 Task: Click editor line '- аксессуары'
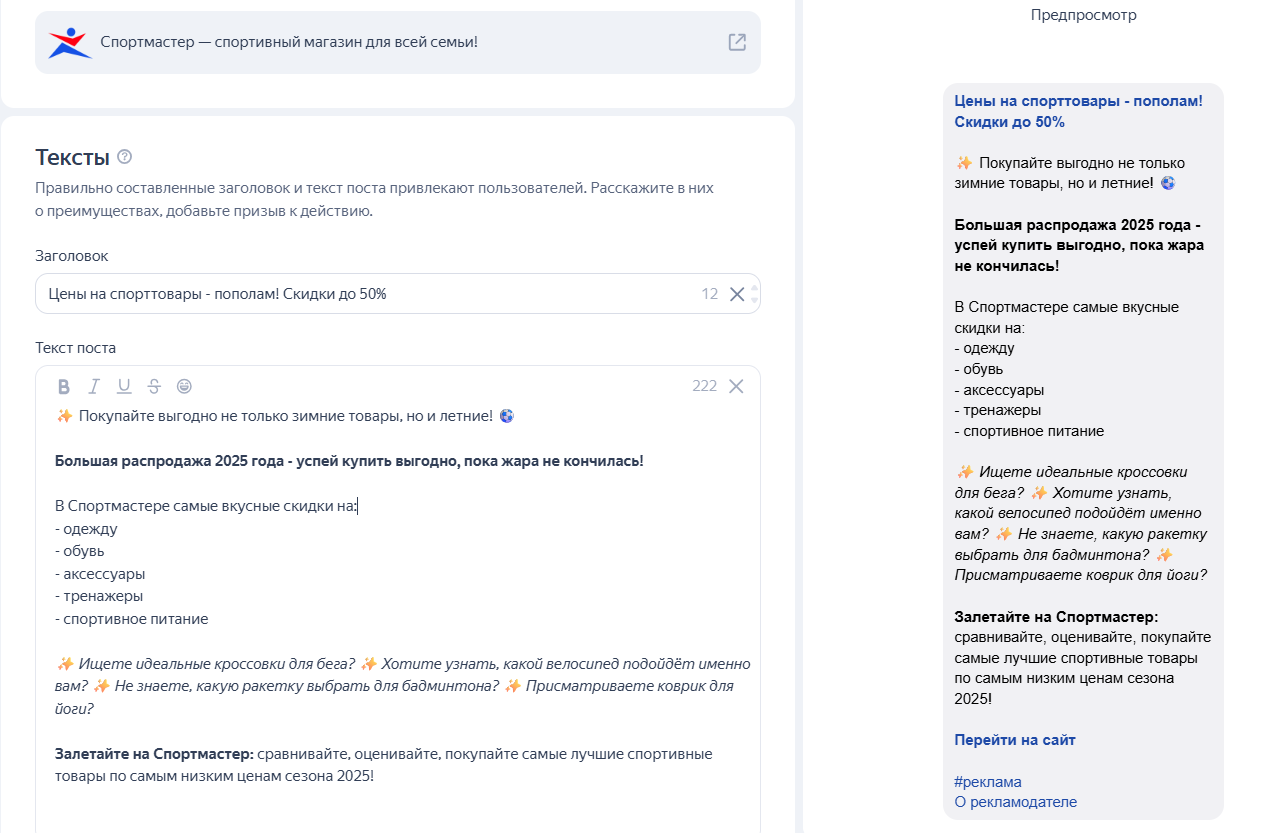click(100, 574)
